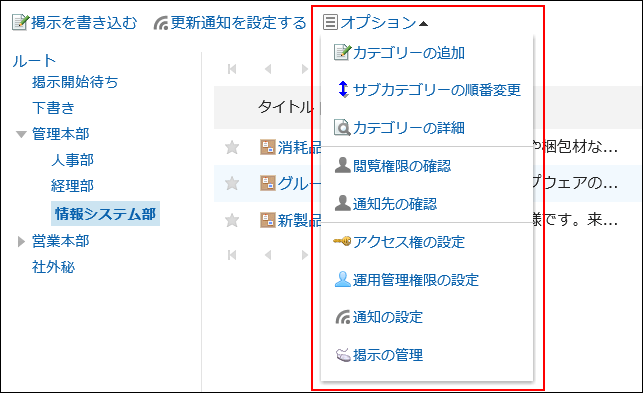643x393 pixels.
Task: Star the 新製品 bulletin row
Action: [x=232, y=220]
